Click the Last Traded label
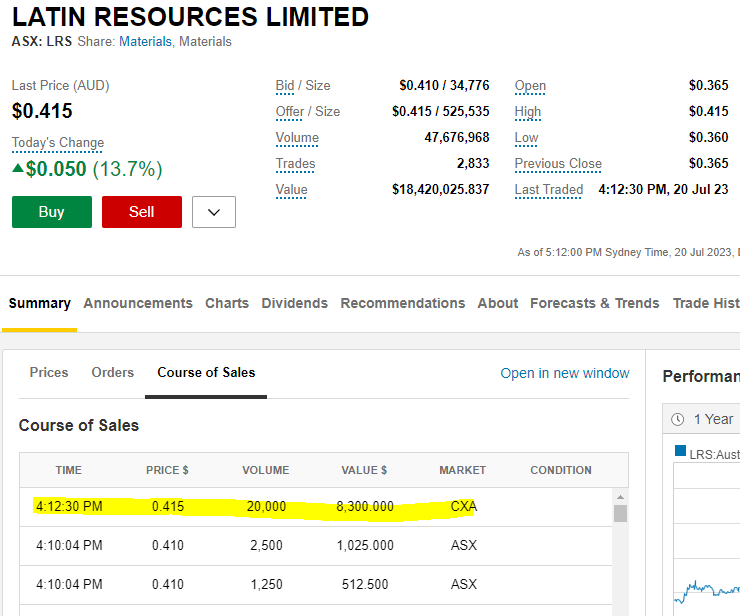Screen dimensions: 740x616 click(549, 189)
